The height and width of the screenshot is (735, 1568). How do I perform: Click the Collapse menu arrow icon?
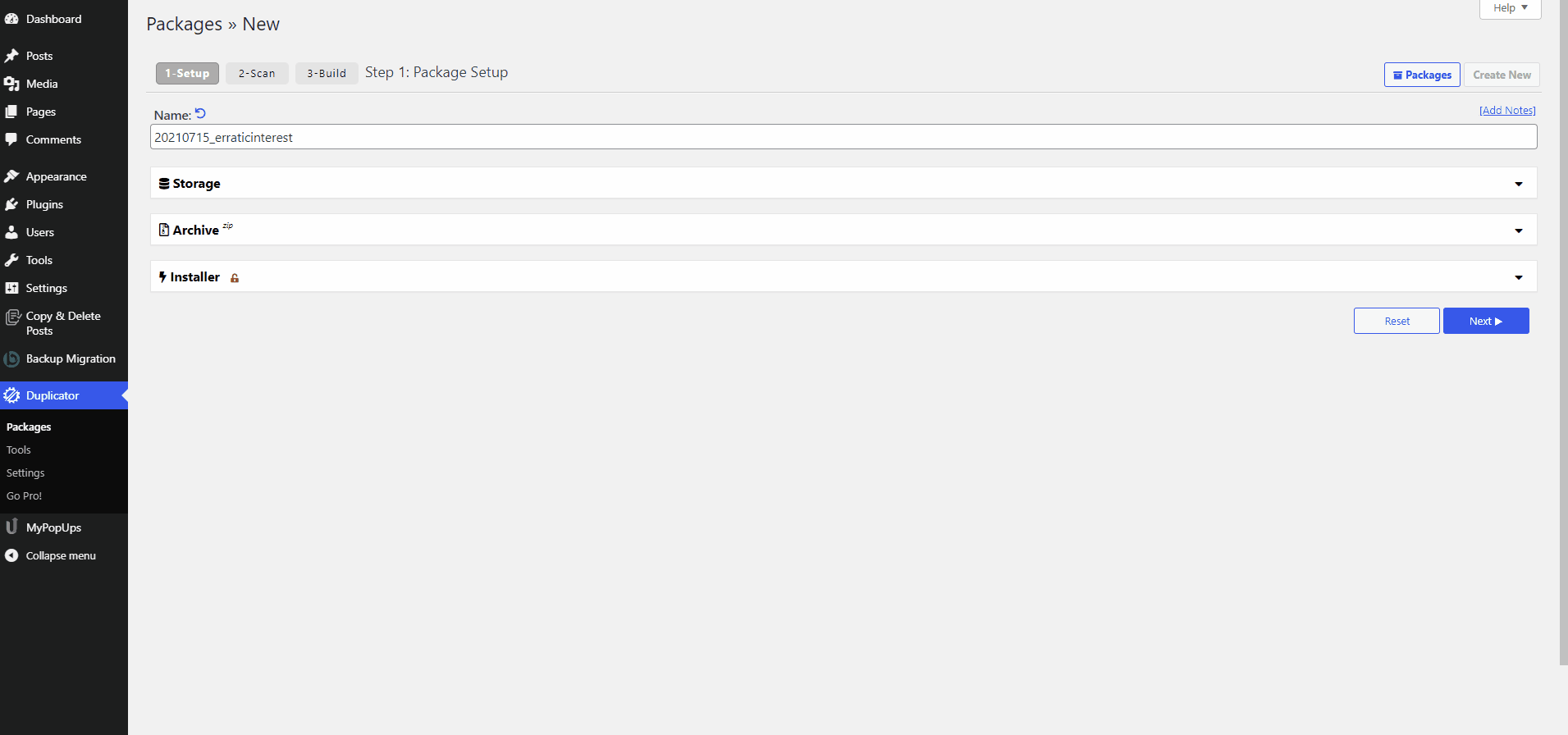(x=11, y=555)
